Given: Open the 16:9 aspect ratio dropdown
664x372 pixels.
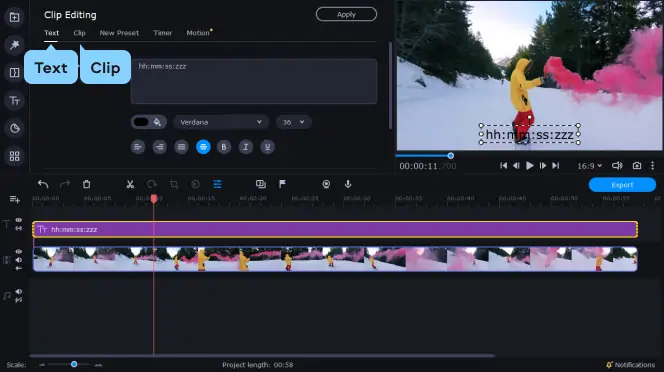Looking at the screenshot, I should click(x=589, y=166).
